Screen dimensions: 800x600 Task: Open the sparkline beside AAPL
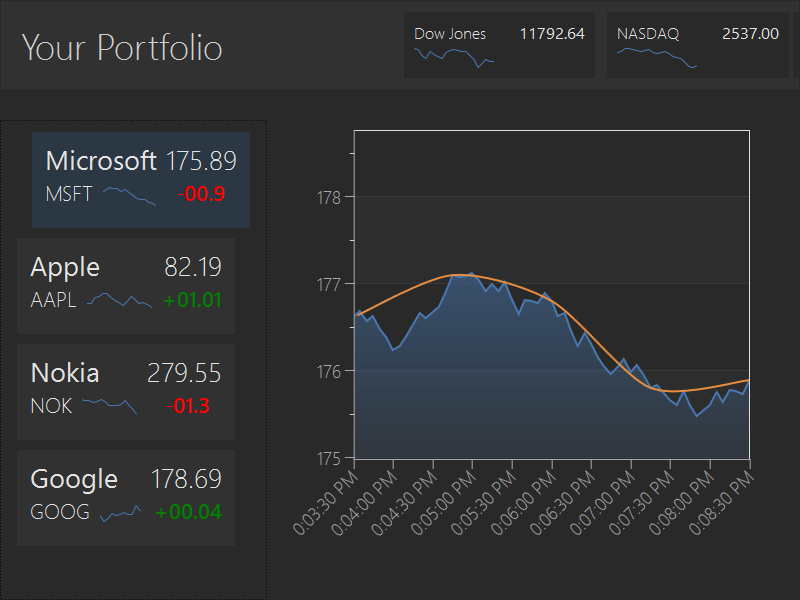tap(119, 300)
